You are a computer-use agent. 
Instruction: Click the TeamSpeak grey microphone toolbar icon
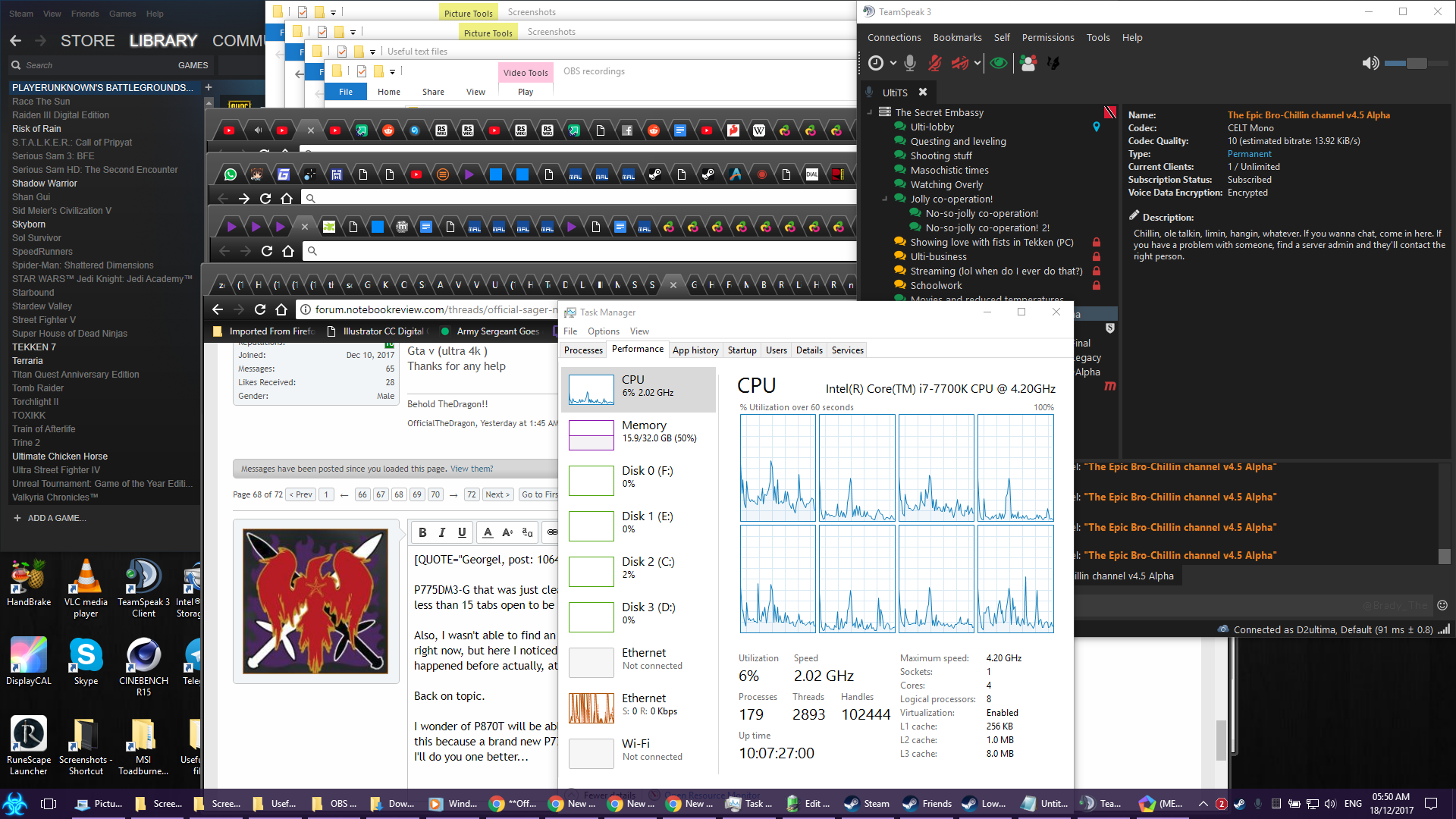coord(910,63)
